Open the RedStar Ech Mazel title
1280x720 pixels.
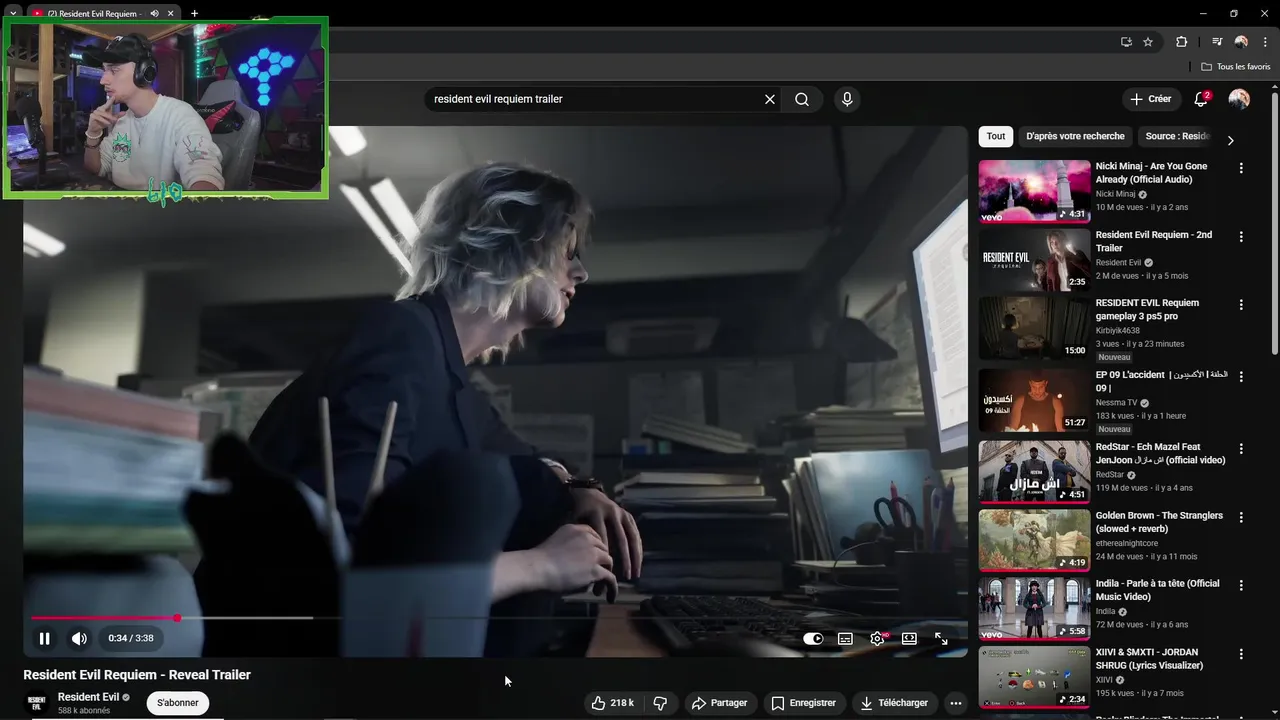tap(1160, 453)
